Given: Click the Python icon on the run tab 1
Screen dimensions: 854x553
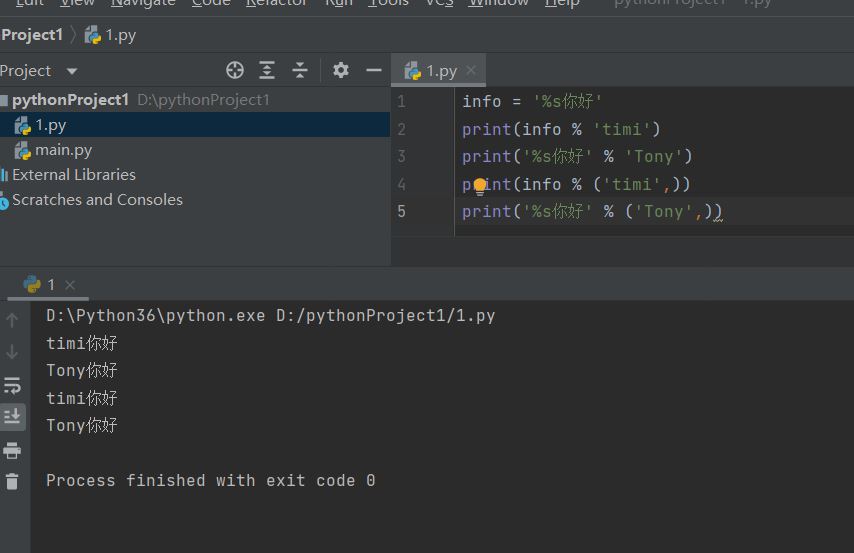Looking at the screenshot, I should pos(32,284).
